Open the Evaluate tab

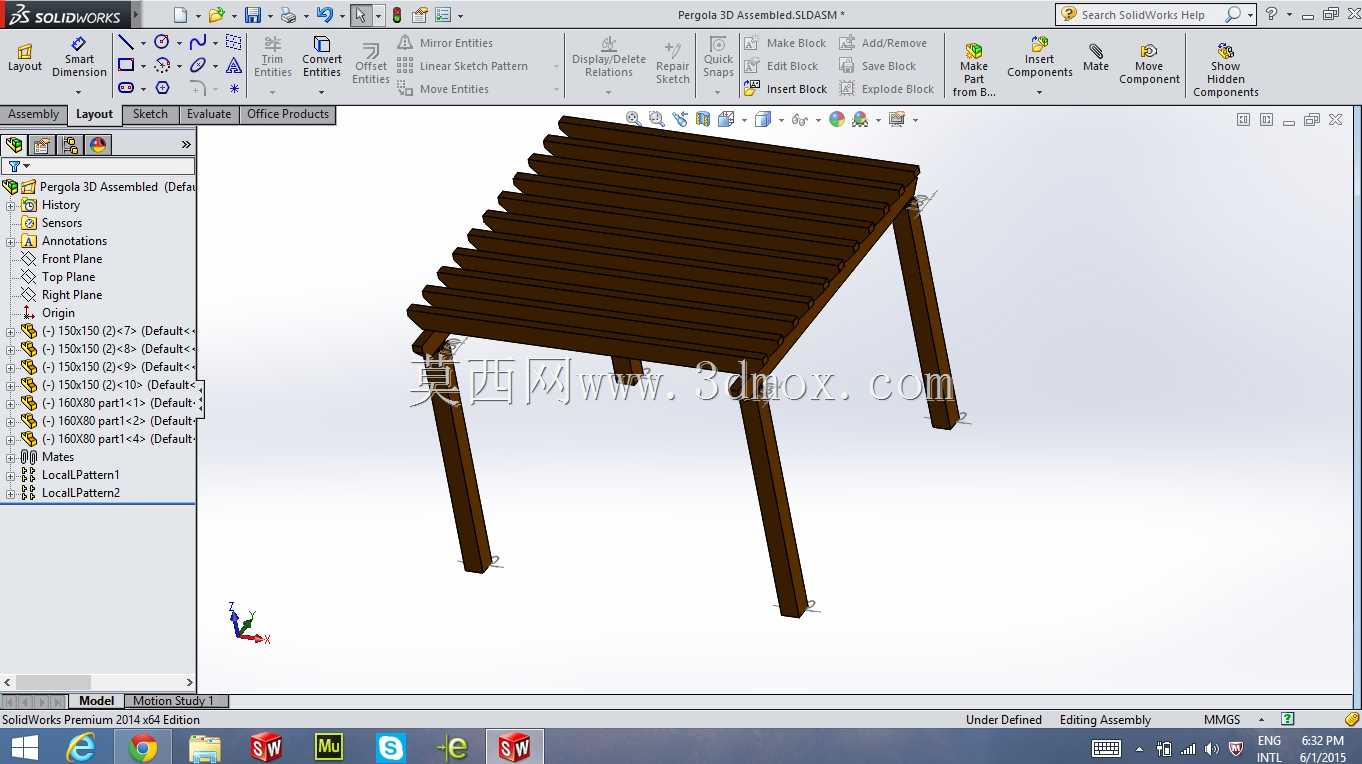pyautogui.click(x=209, y=114)
